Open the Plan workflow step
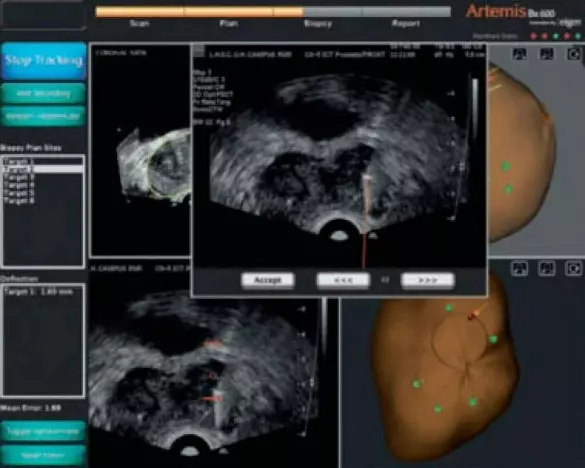The image size is (585, 468). click(x=228, y=24)
